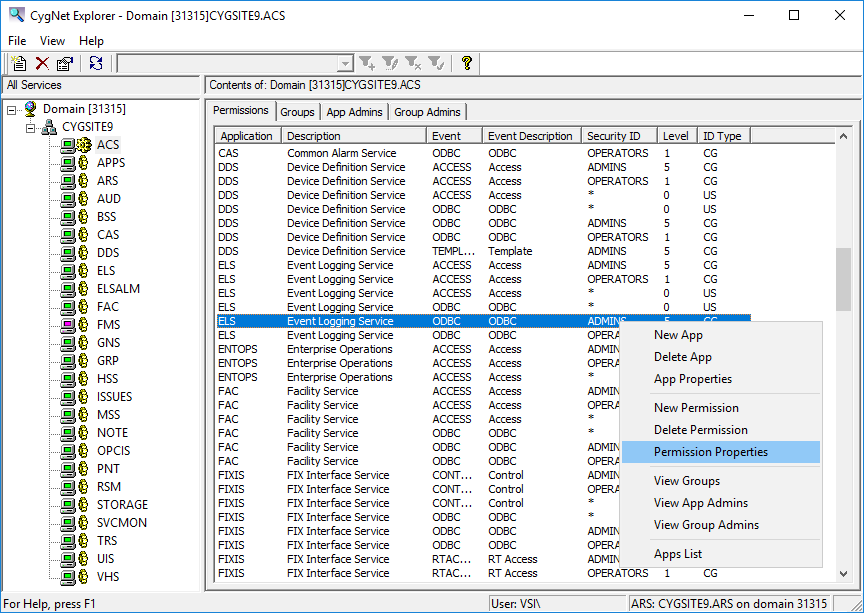Screen dimensions: 864x613
Task: Click the red X Delete toolbar icon
Action: [x=42, y=63]
